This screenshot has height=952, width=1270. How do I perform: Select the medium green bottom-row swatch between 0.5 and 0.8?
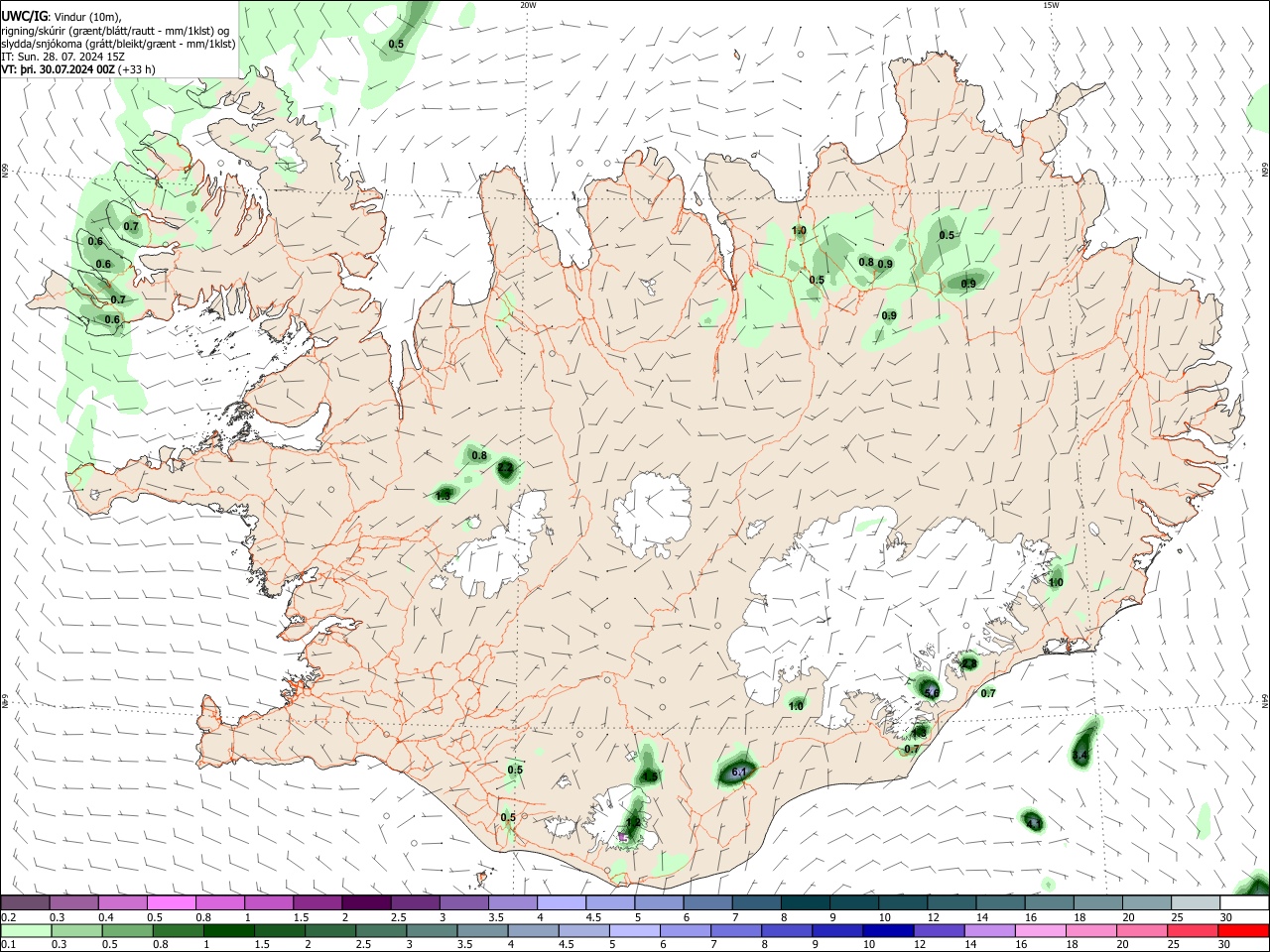127,930
